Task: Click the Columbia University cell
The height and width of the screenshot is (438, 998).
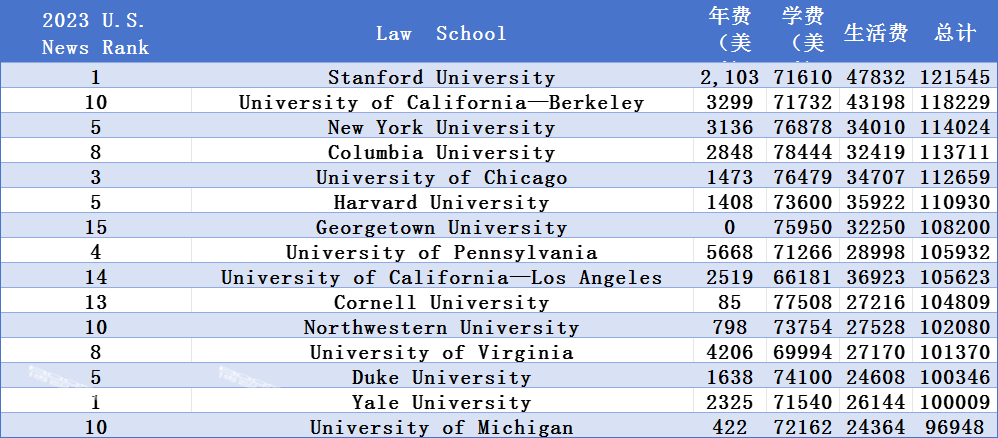Action: pos(442,152)
